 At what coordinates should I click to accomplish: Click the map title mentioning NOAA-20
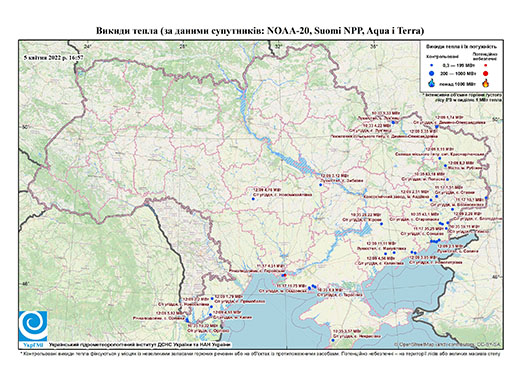[x=260, y=31]
